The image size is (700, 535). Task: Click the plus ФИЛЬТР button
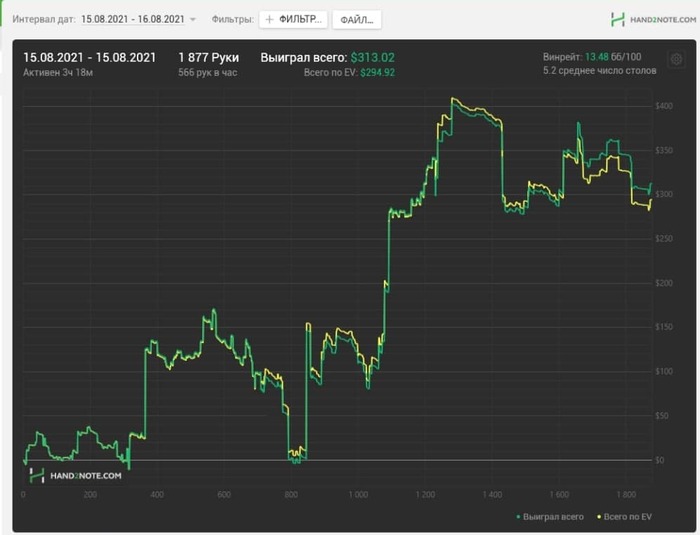[293, 19]
